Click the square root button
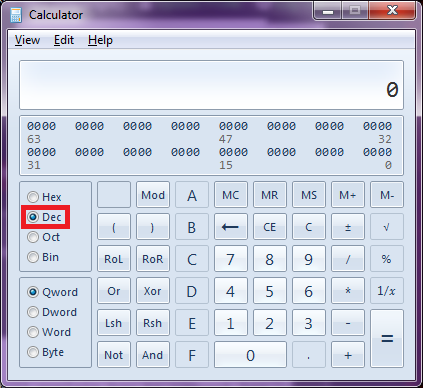Viewport: 423px width, 388px height. tap(387, 227)
